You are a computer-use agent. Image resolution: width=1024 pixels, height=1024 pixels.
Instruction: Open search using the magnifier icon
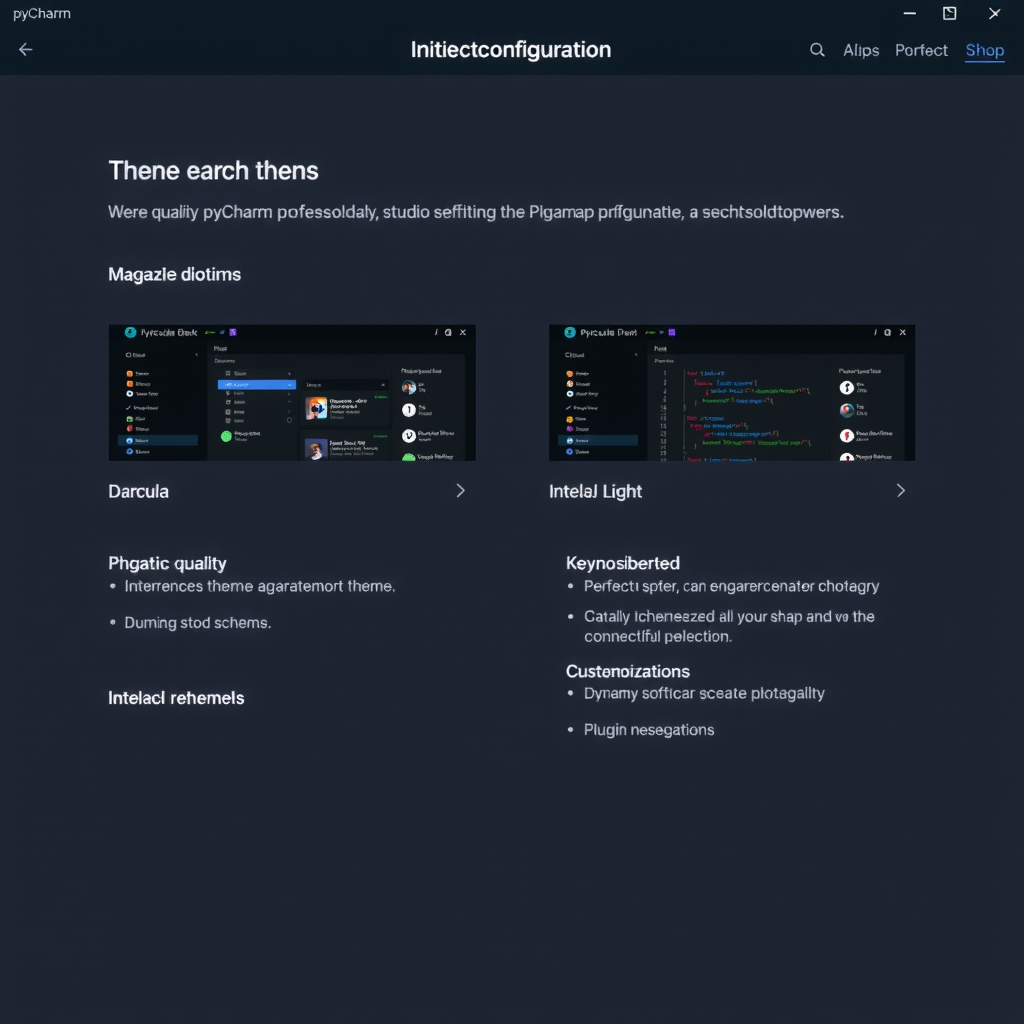pos(817,49)
